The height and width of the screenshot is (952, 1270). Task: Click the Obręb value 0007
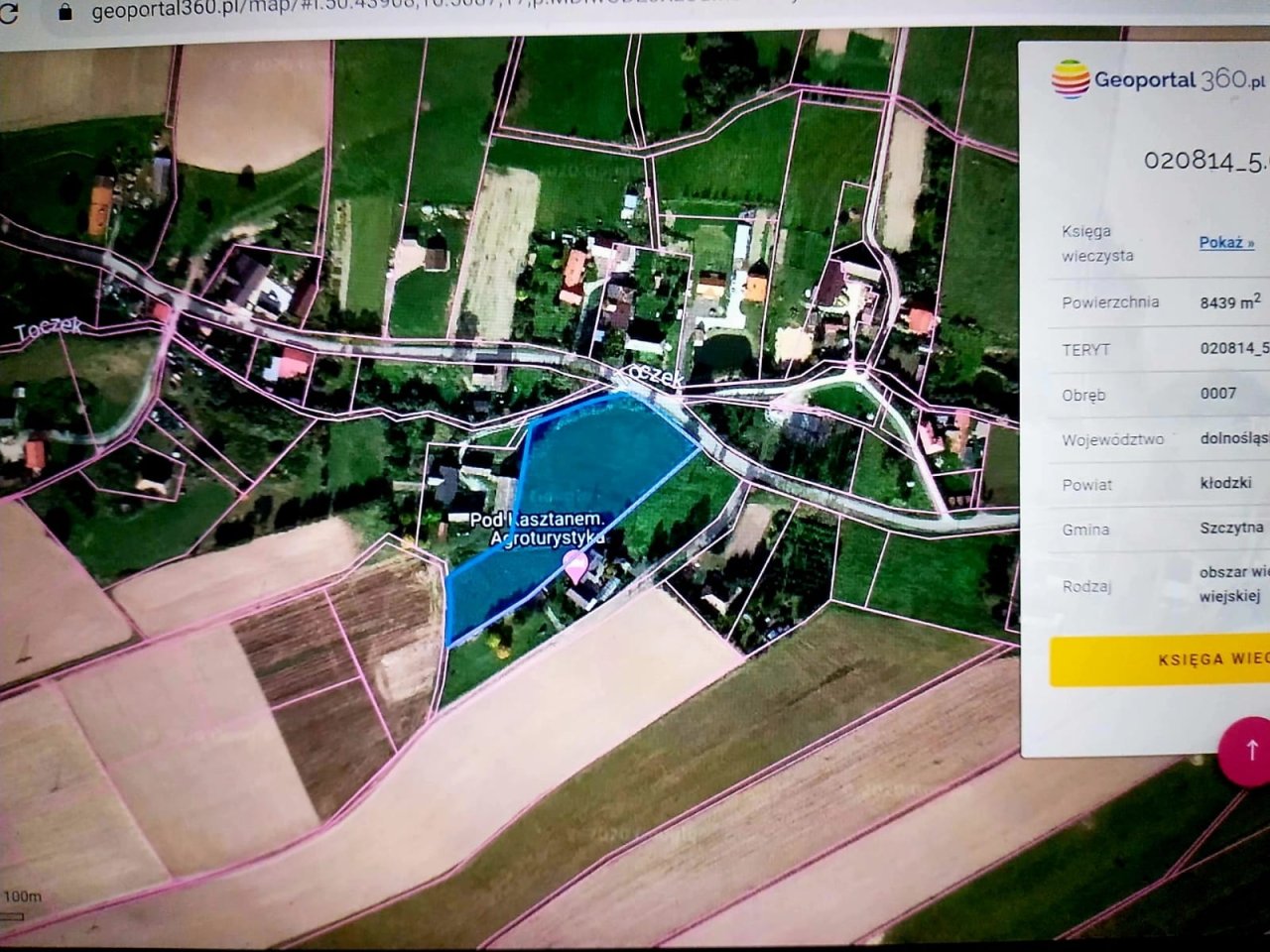click(1218, 393)
